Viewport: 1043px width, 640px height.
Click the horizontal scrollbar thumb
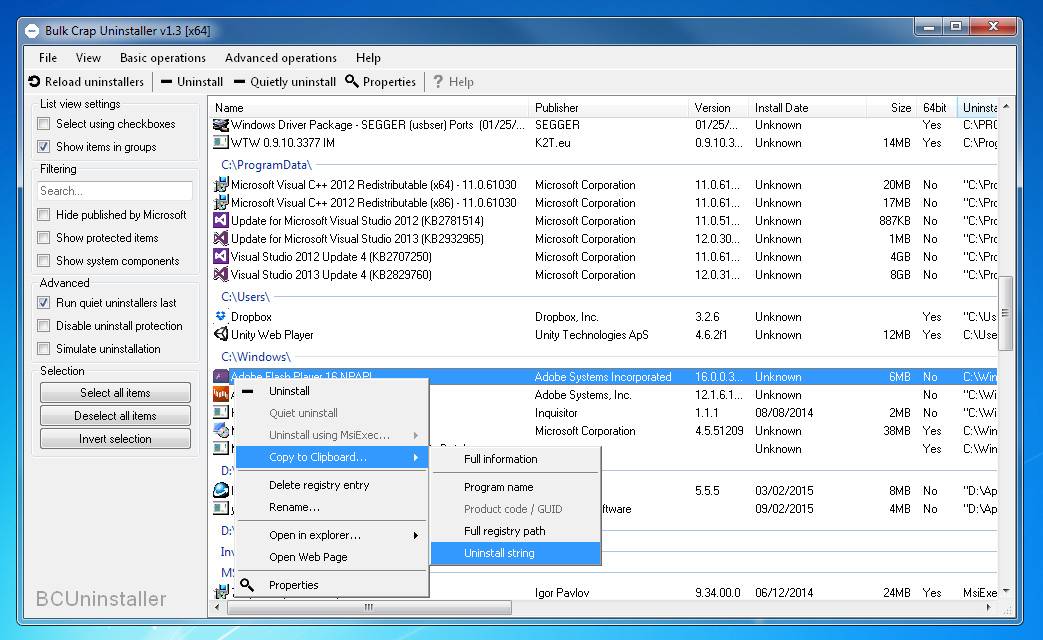(368, 607)
